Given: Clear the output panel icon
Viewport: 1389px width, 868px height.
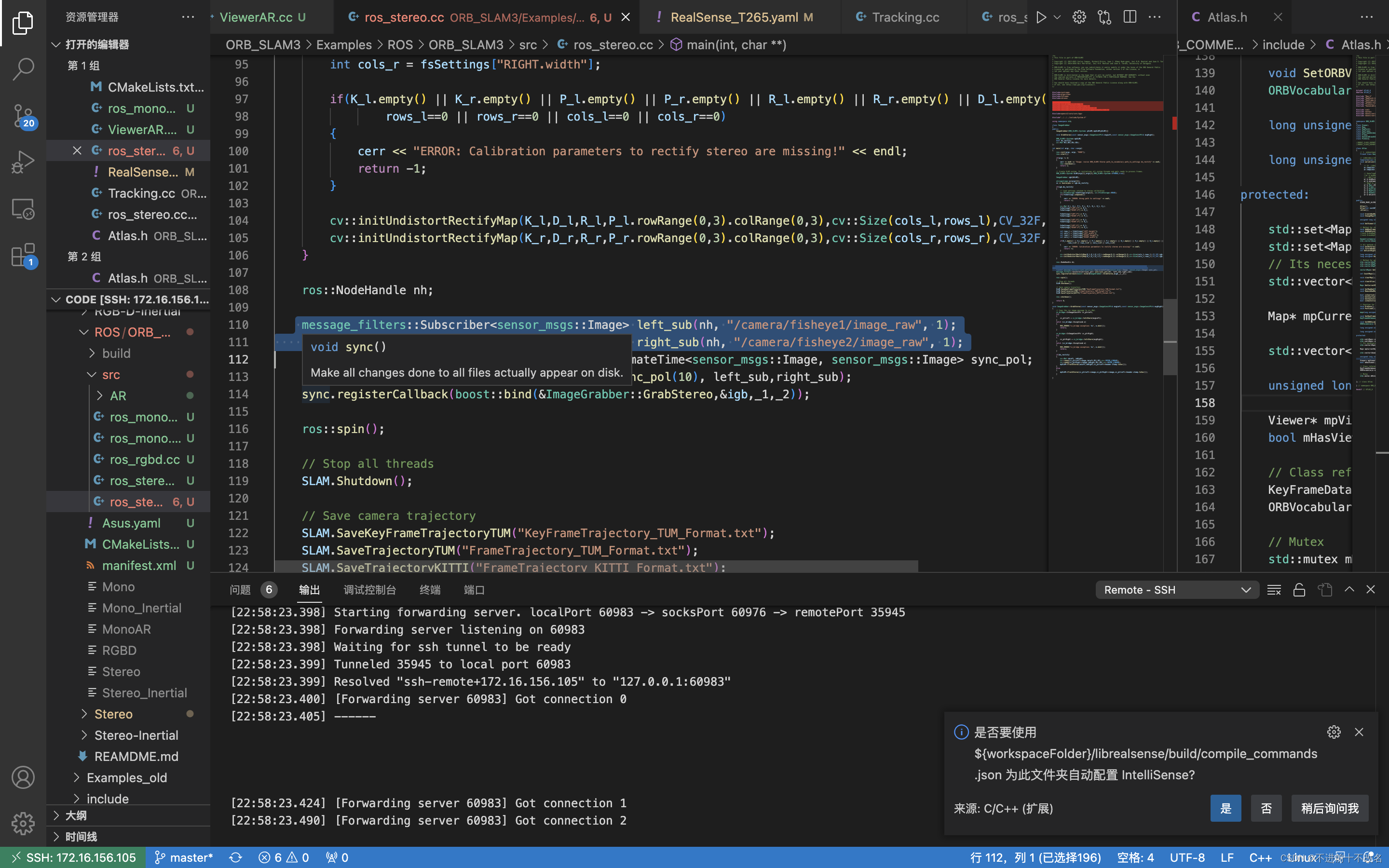Looking at the screenshot, I should [x=1274, y=590].
